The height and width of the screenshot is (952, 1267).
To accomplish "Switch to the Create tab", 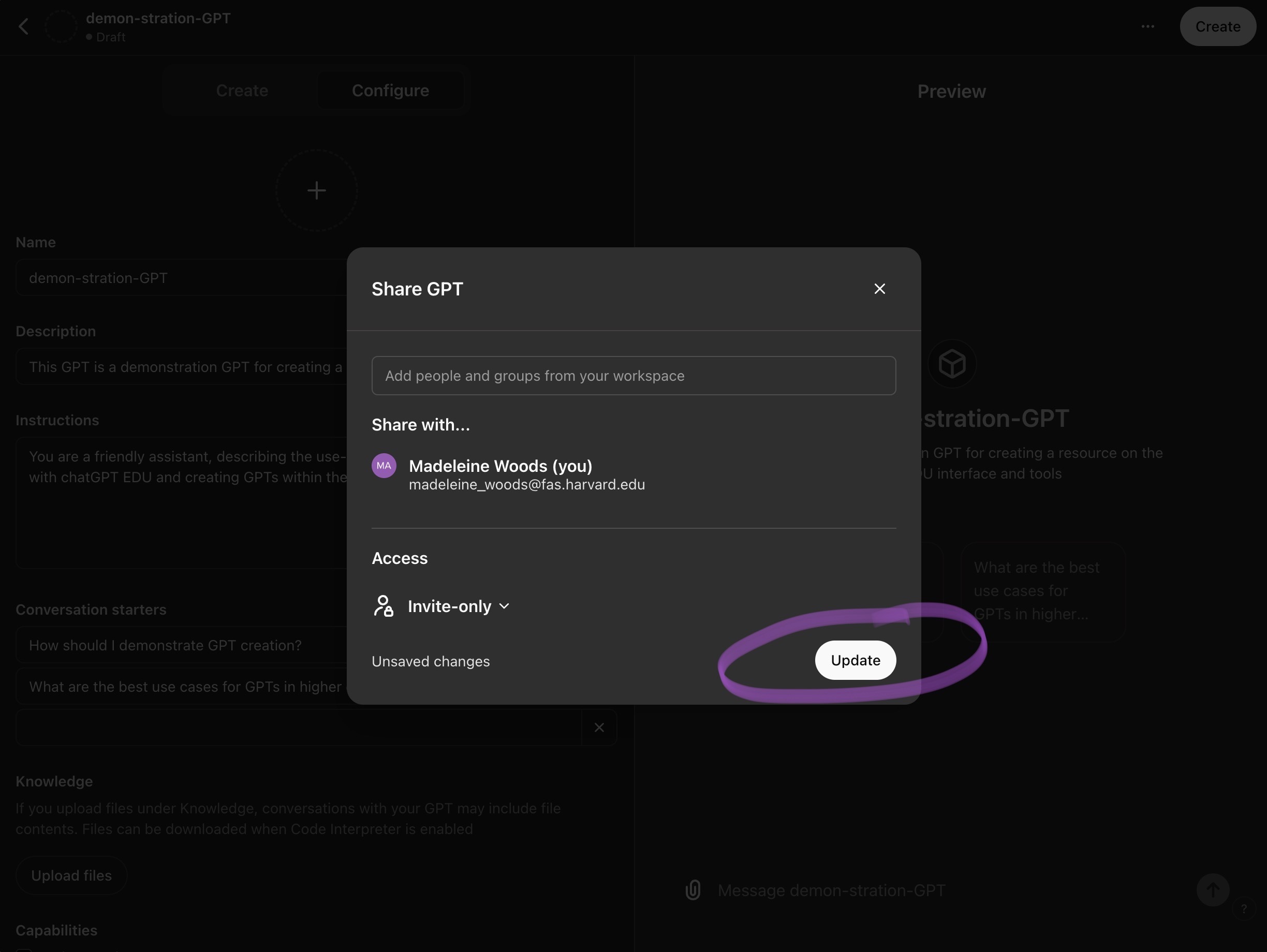I will 242,91.
